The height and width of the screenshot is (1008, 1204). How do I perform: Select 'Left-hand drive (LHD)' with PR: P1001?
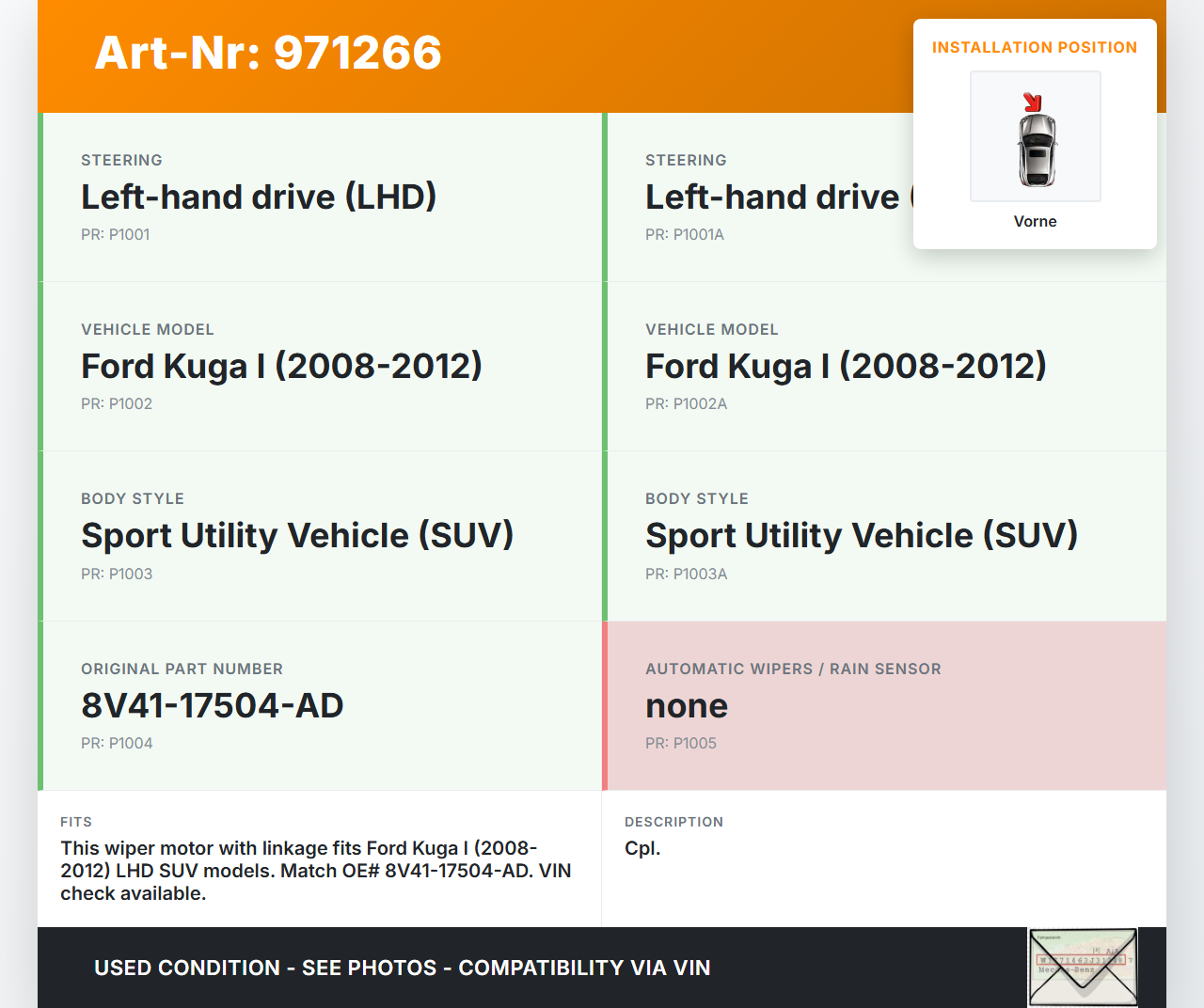[259, 197]
